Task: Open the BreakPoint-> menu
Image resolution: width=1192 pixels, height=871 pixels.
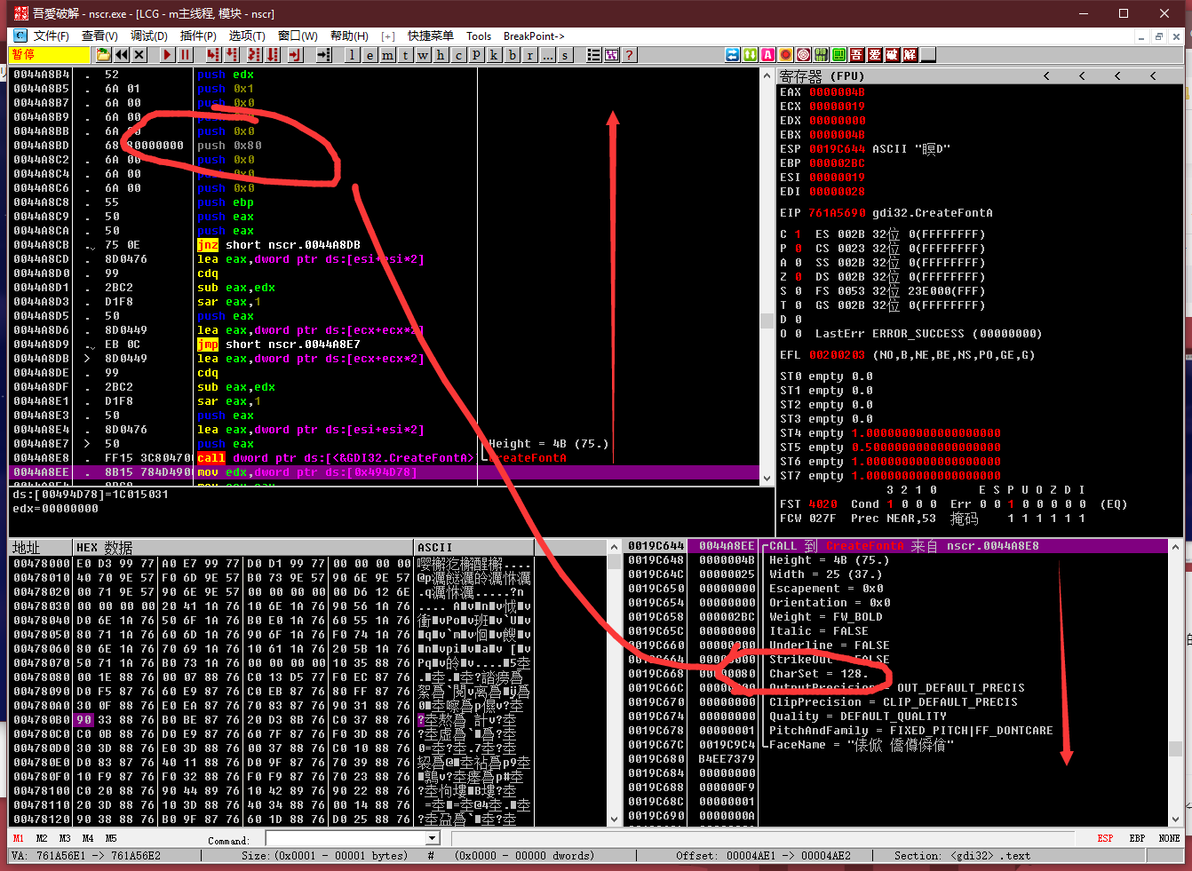Action: [x=534, y=36]
